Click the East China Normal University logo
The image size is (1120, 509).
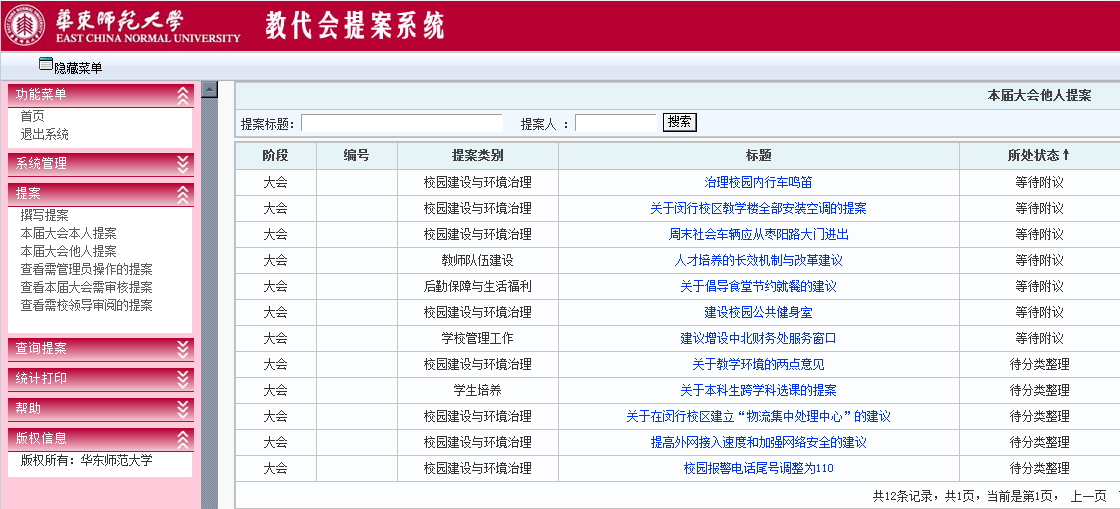(24, 25)
